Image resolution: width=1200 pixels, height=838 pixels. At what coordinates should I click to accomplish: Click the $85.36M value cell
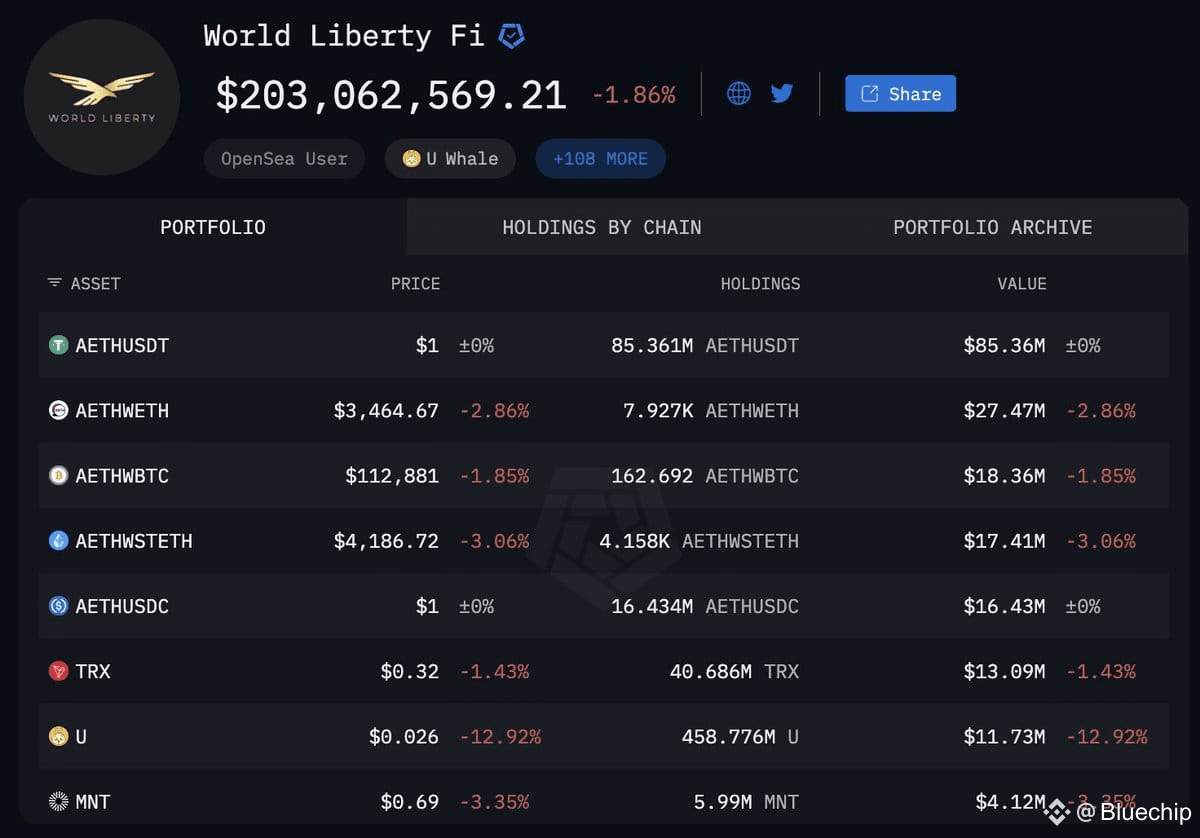pos(1005,345)
